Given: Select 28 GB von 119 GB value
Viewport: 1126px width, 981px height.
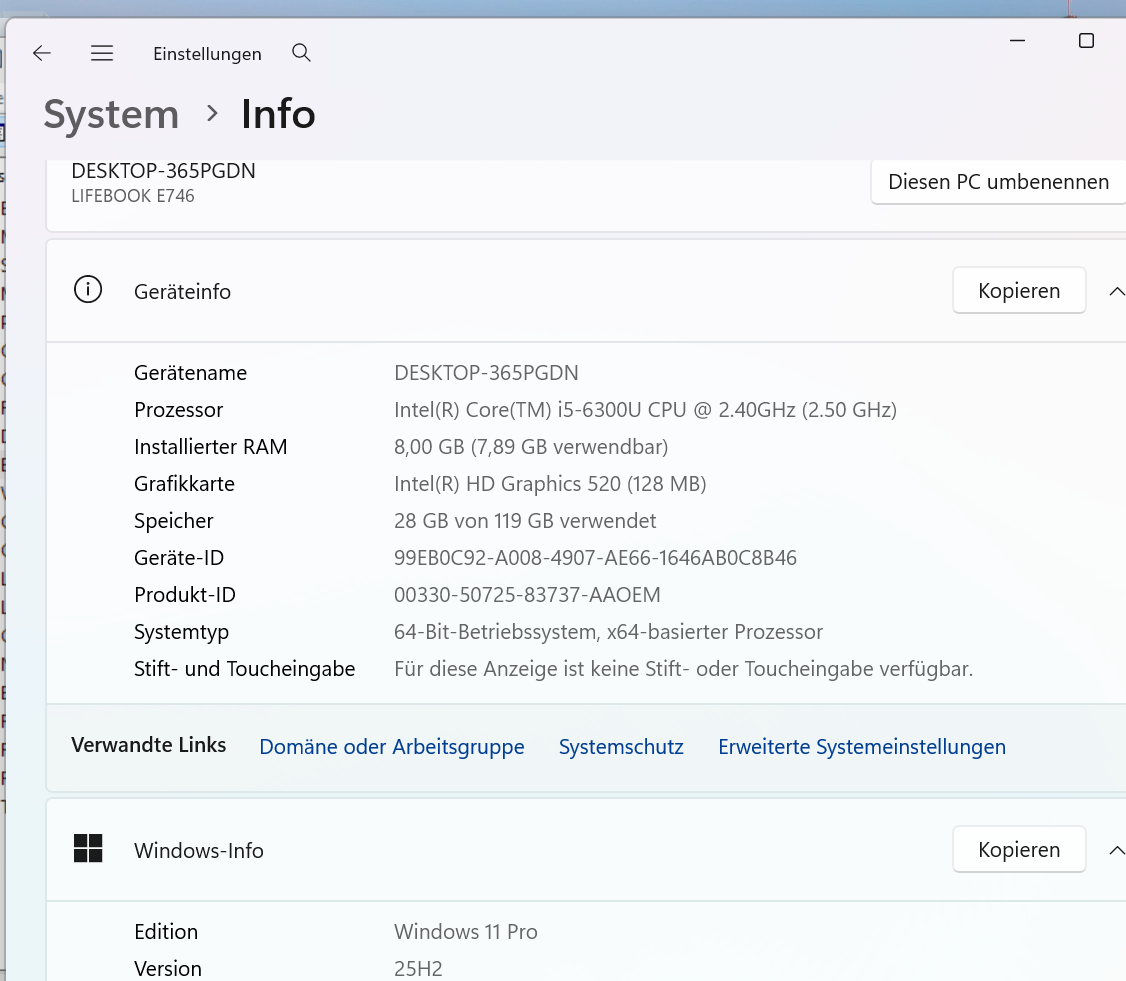Looking at the screenshot, I should click(x=525, y=521).
